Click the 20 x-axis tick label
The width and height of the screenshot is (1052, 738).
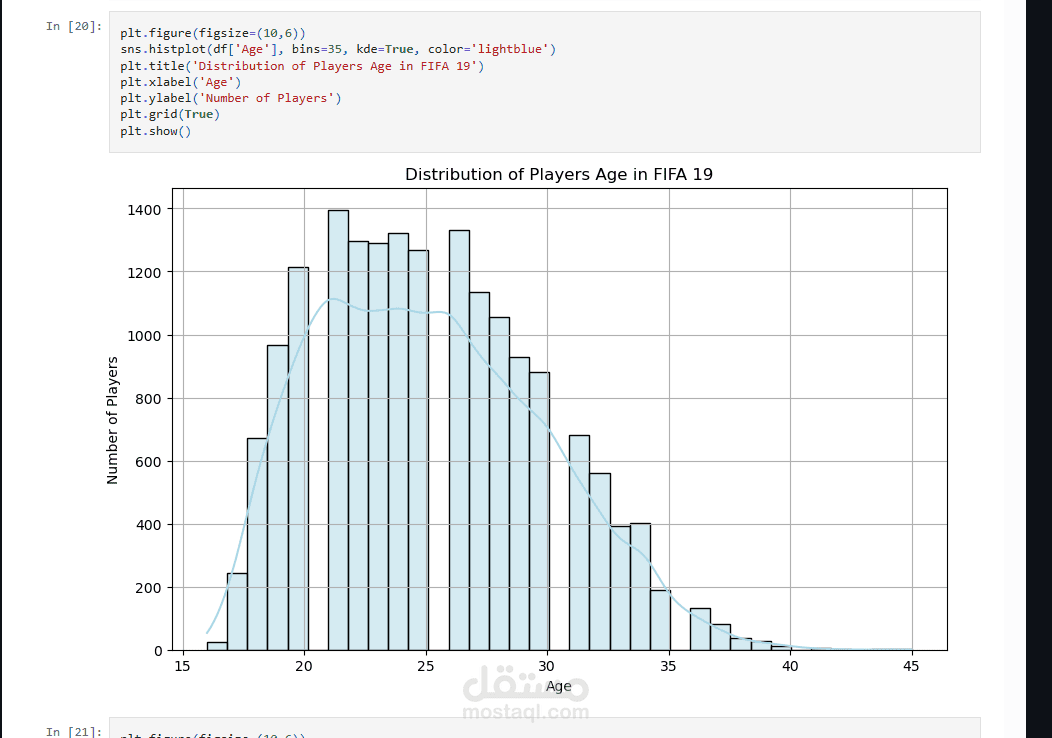[304, 666]
